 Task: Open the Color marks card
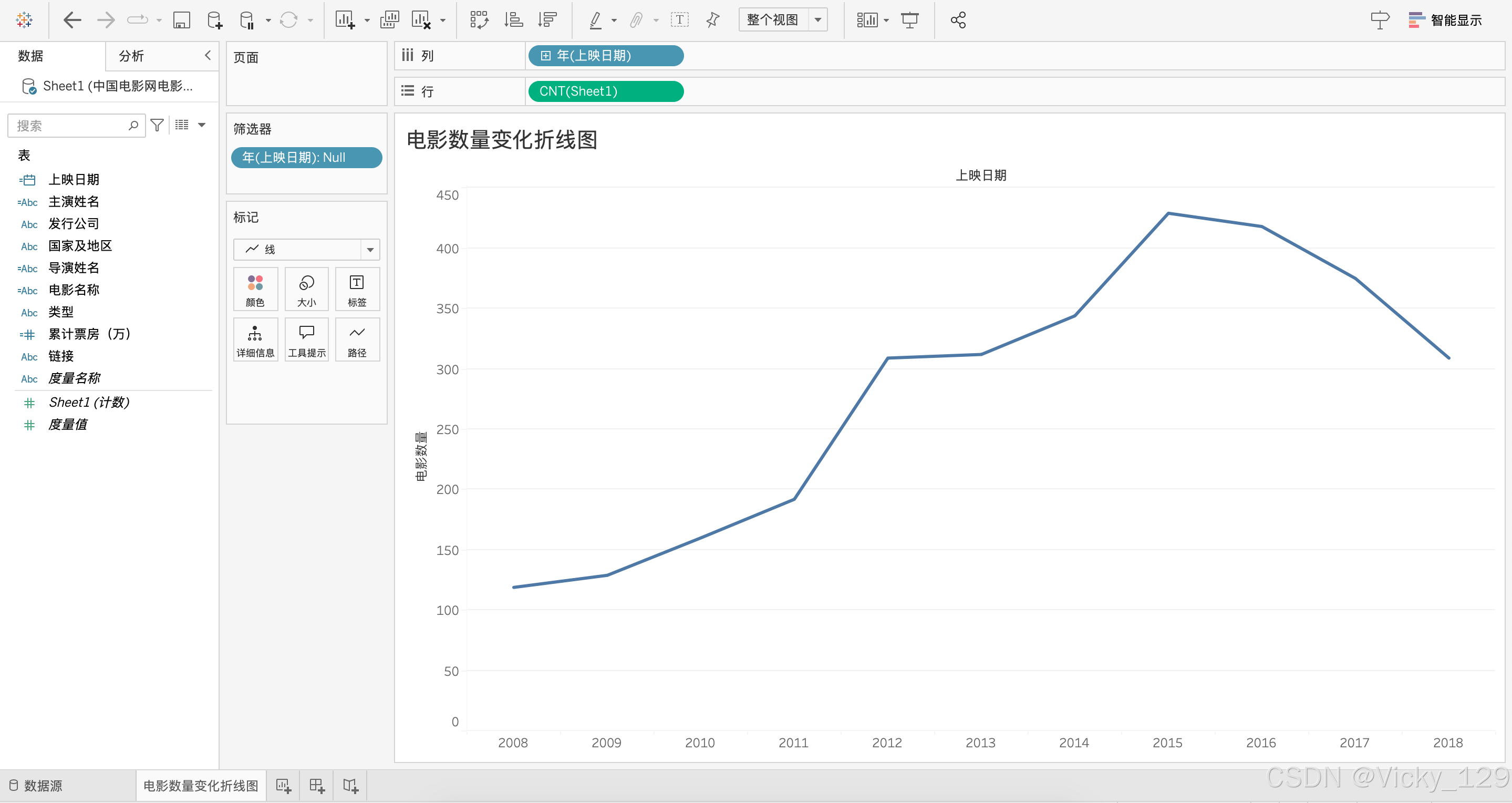pyautogui.click(x=255, y=290)
